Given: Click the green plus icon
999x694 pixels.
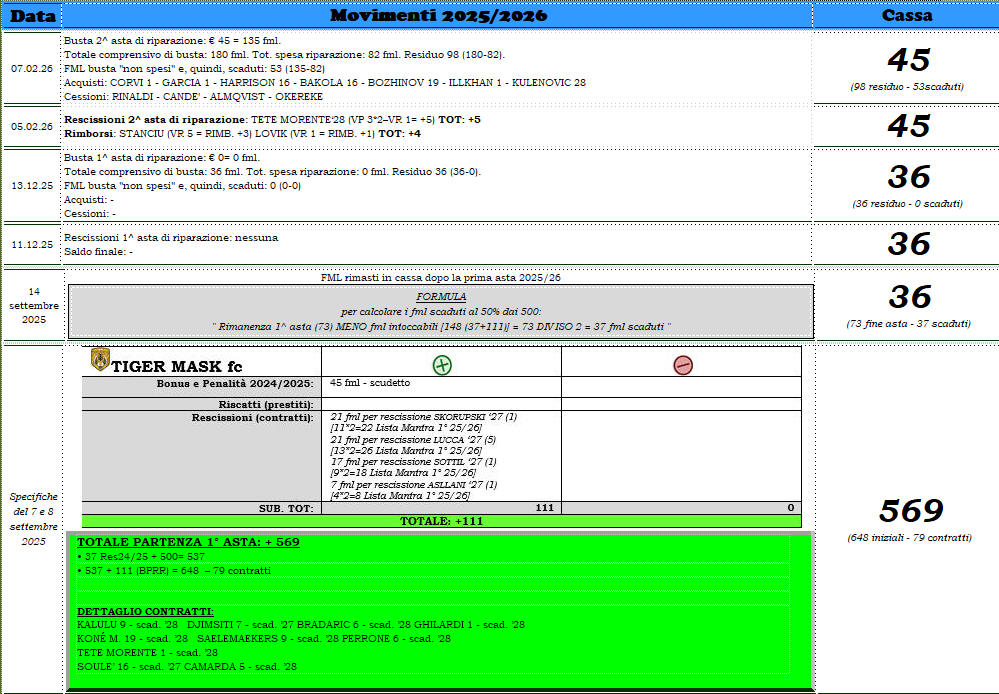Looking at the screenshot, I should 442,365.
